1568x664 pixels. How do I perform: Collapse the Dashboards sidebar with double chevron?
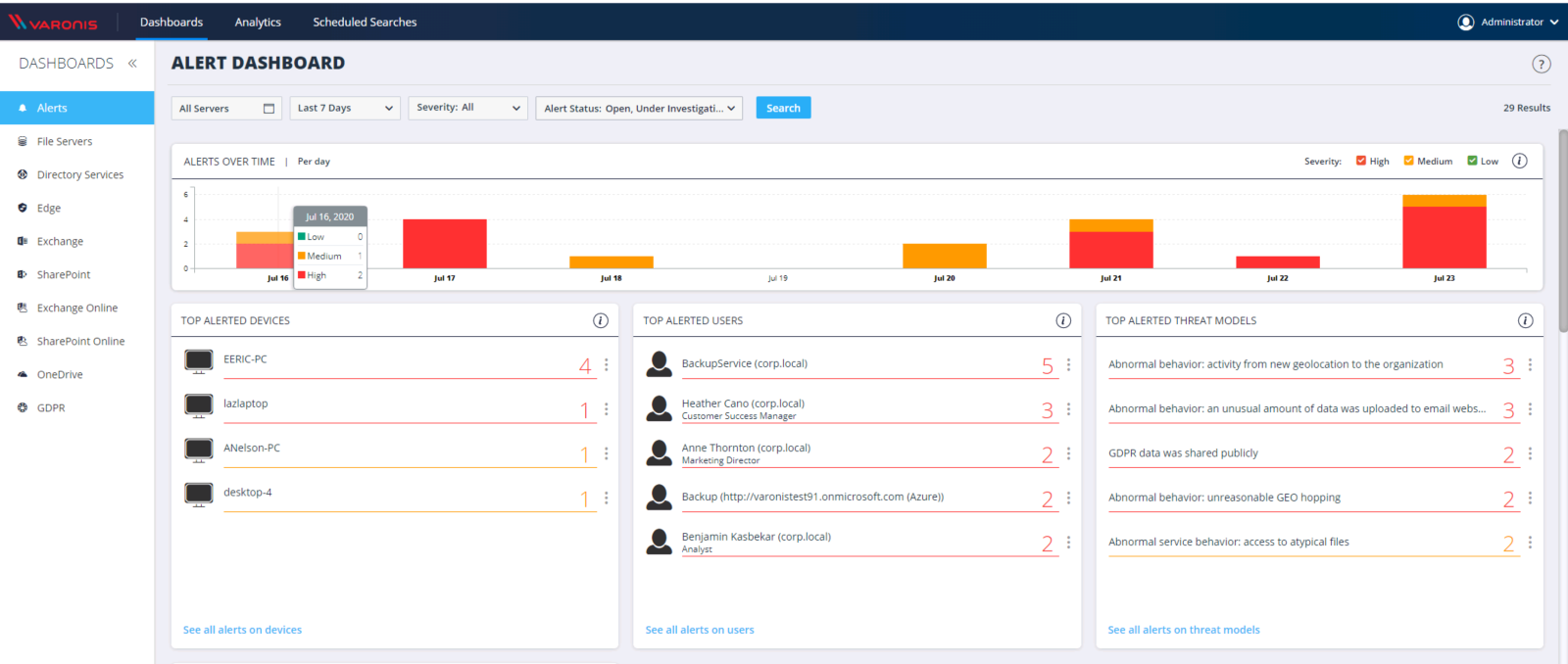click(x=132, y=64)
